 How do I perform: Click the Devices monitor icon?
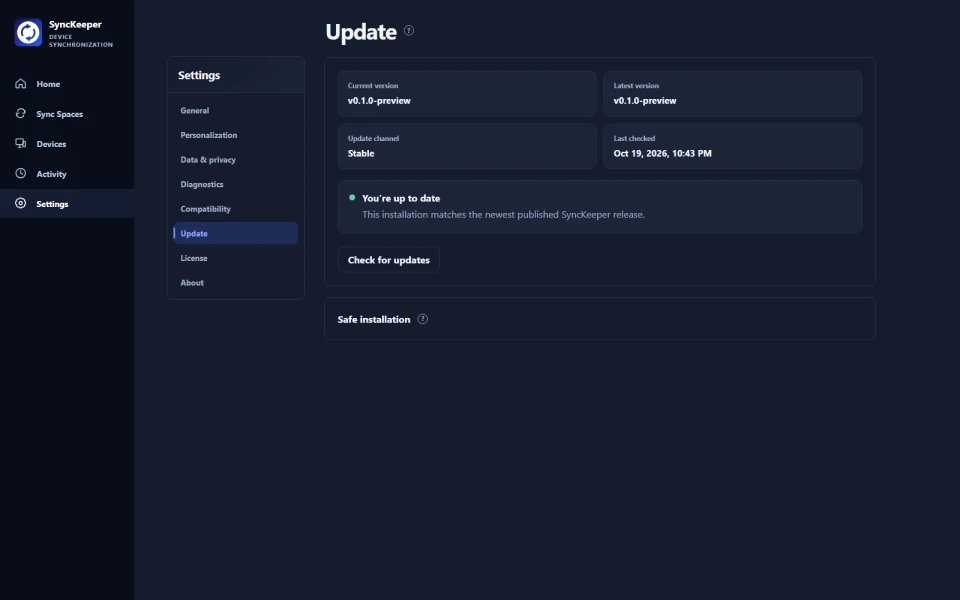[21, 143]
